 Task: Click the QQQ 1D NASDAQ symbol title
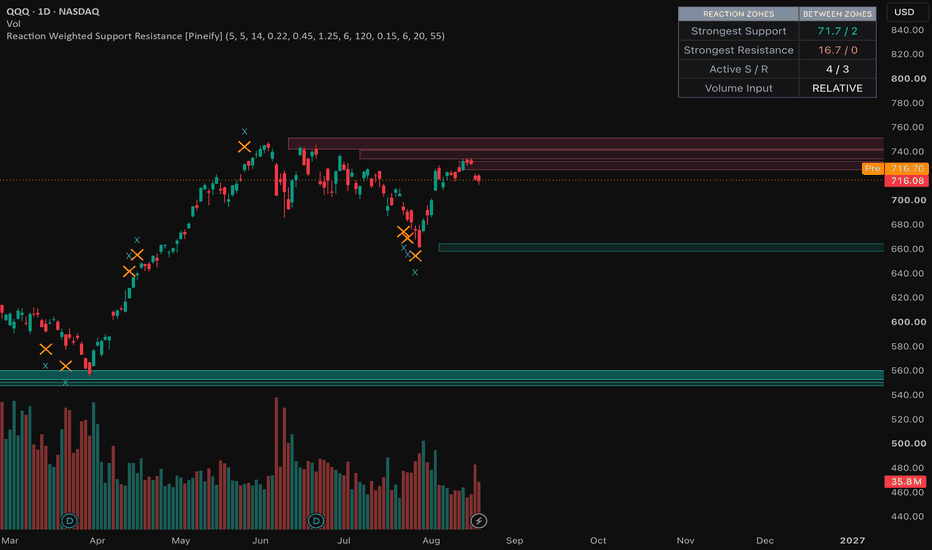(53, 11)
